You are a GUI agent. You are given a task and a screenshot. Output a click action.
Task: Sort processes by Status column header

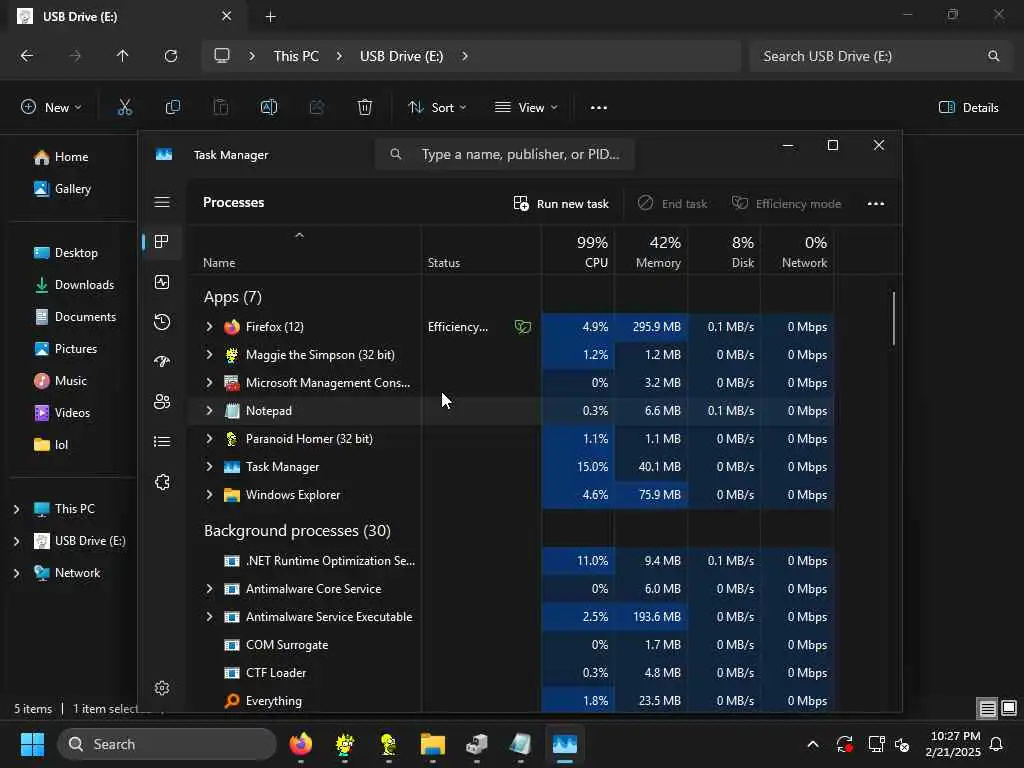tap(481, 251)
